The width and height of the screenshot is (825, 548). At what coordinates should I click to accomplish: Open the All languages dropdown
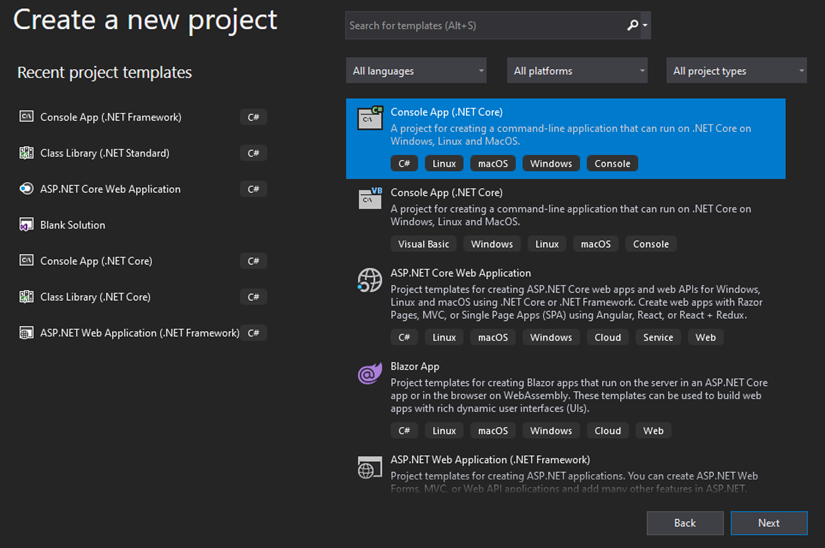417,71
